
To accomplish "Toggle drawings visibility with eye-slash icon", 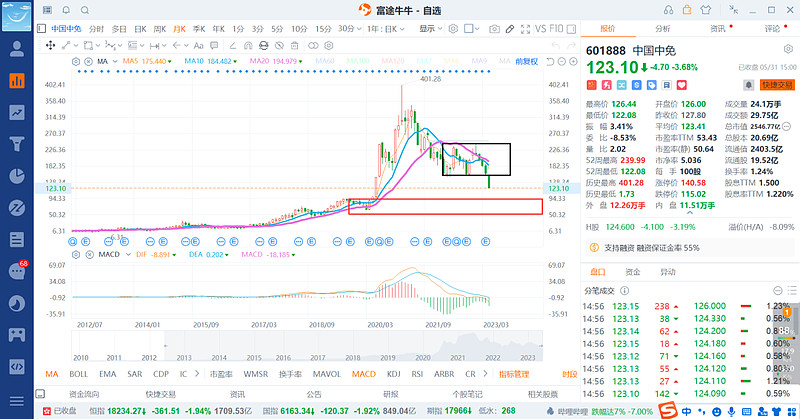I will (279, 45).
